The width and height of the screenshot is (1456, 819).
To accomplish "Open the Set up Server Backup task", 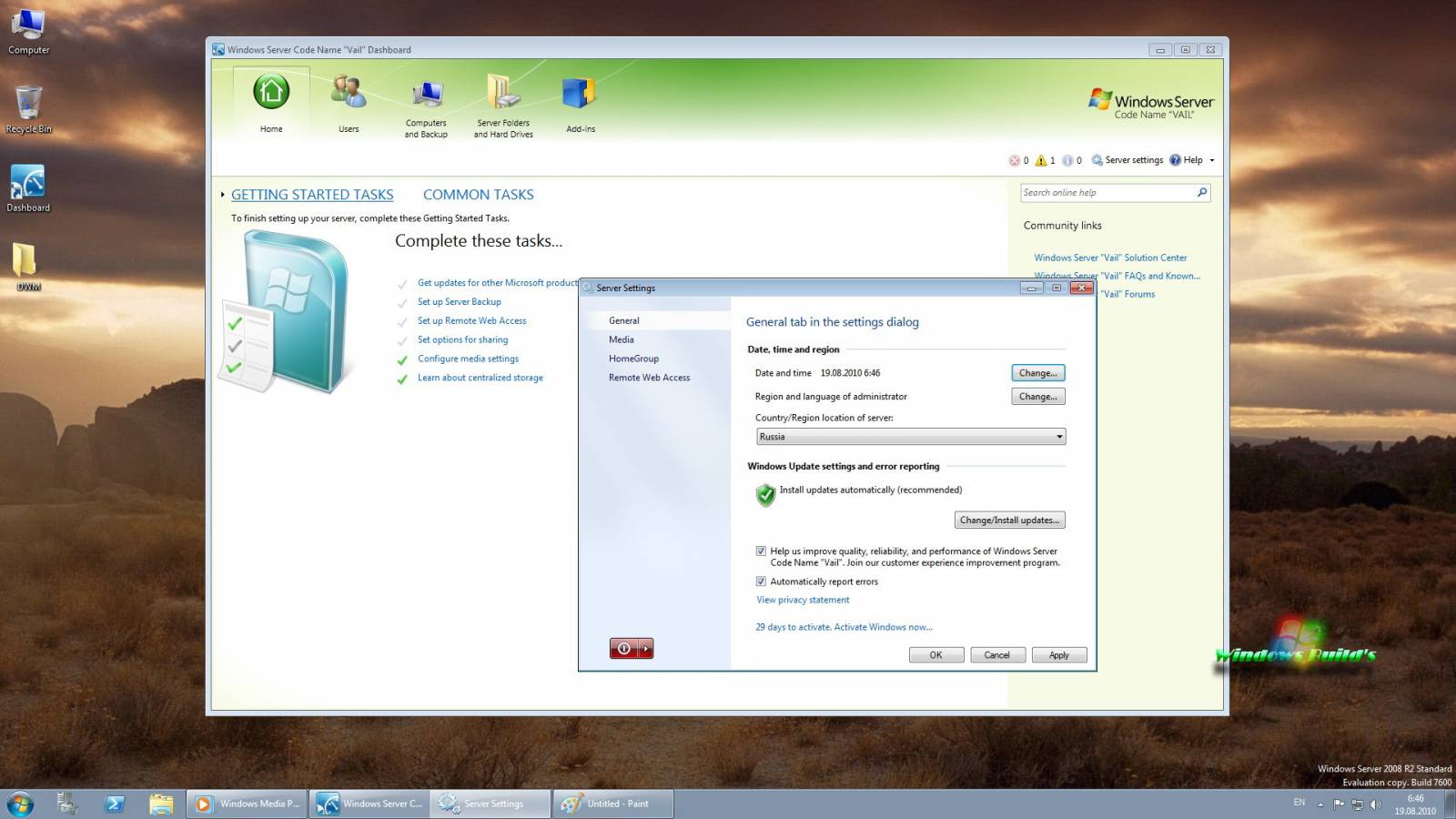I will coord(460,302).
